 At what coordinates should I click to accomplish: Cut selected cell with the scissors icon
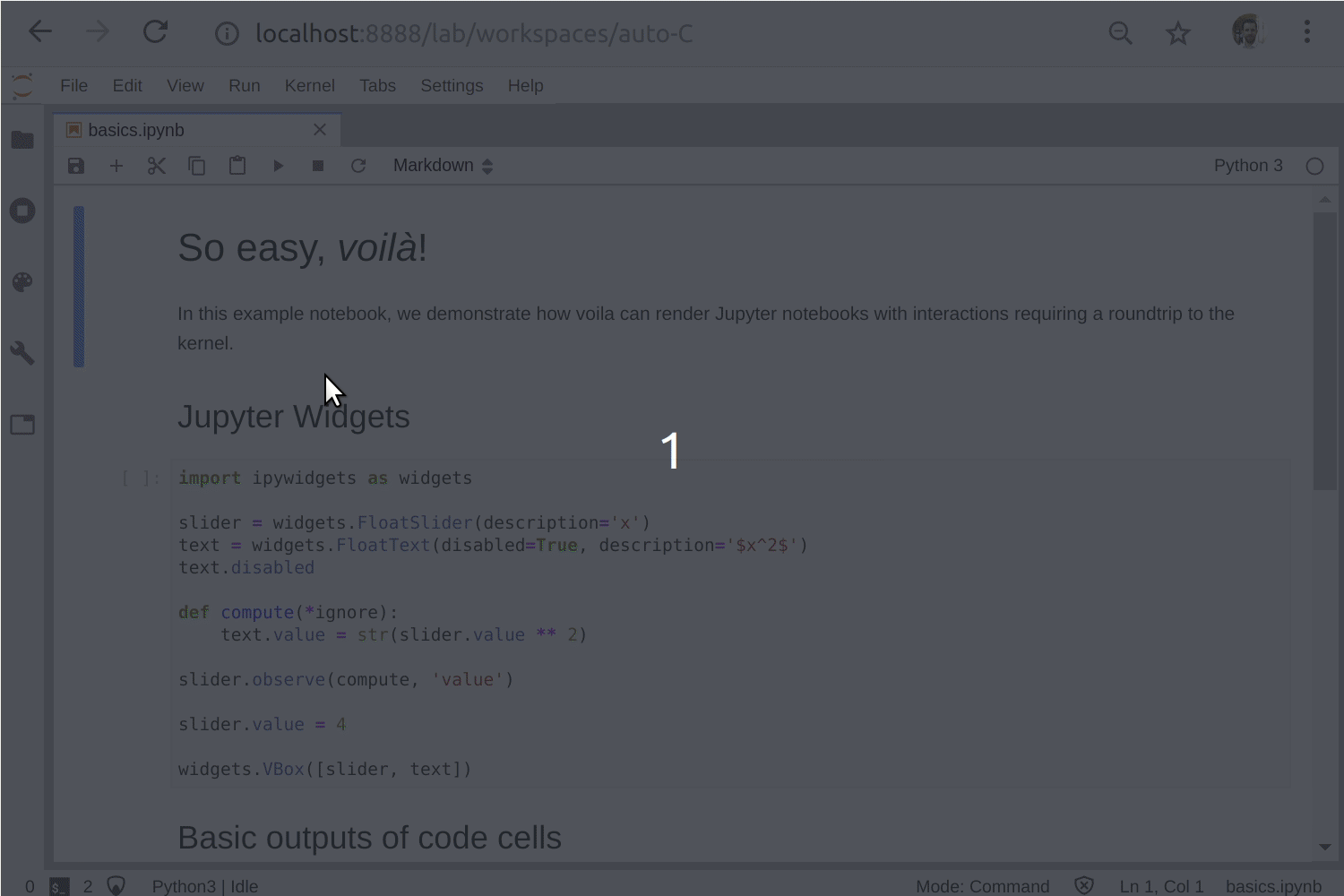(157, 166)
